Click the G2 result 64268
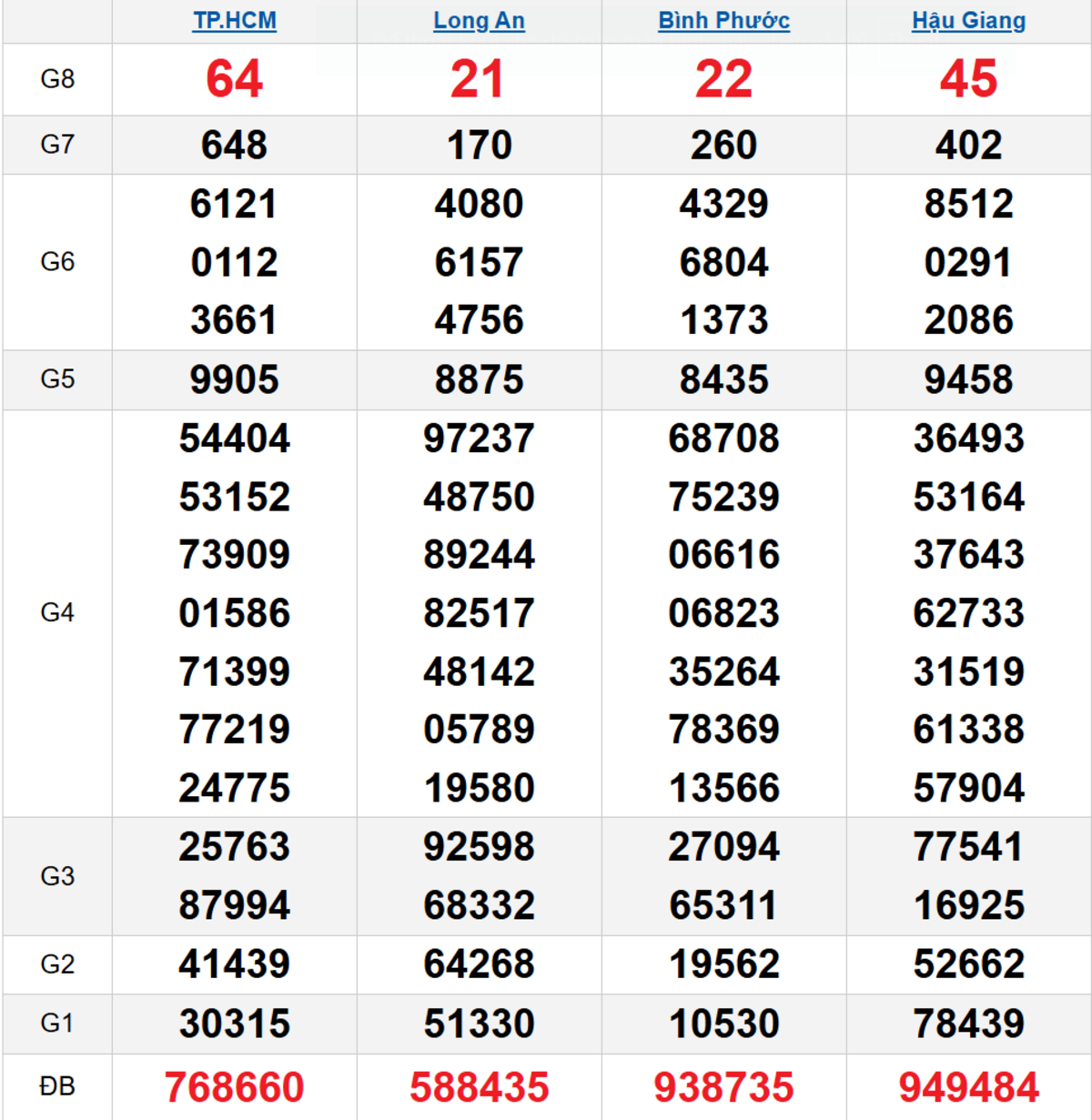This screenshot has width=1092, height=1120. coord(479,964)
